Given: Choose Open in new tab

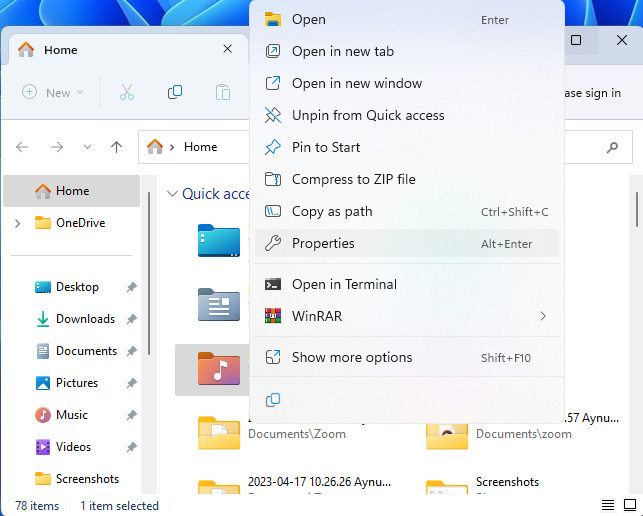Looking at the screenshot, I should tap(406, 52).
